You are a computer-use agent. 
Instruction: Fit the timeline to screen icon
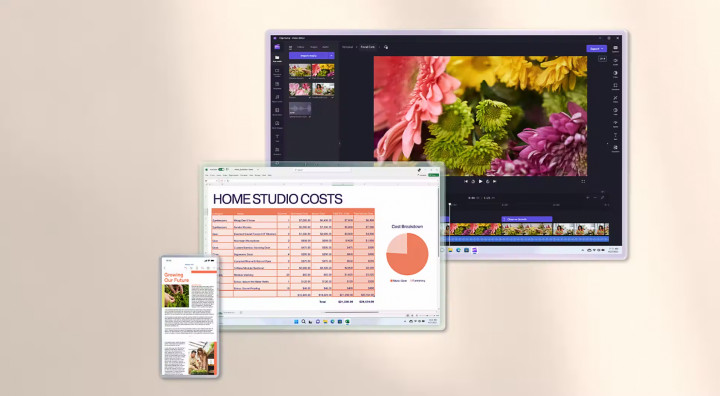point(602,198)
